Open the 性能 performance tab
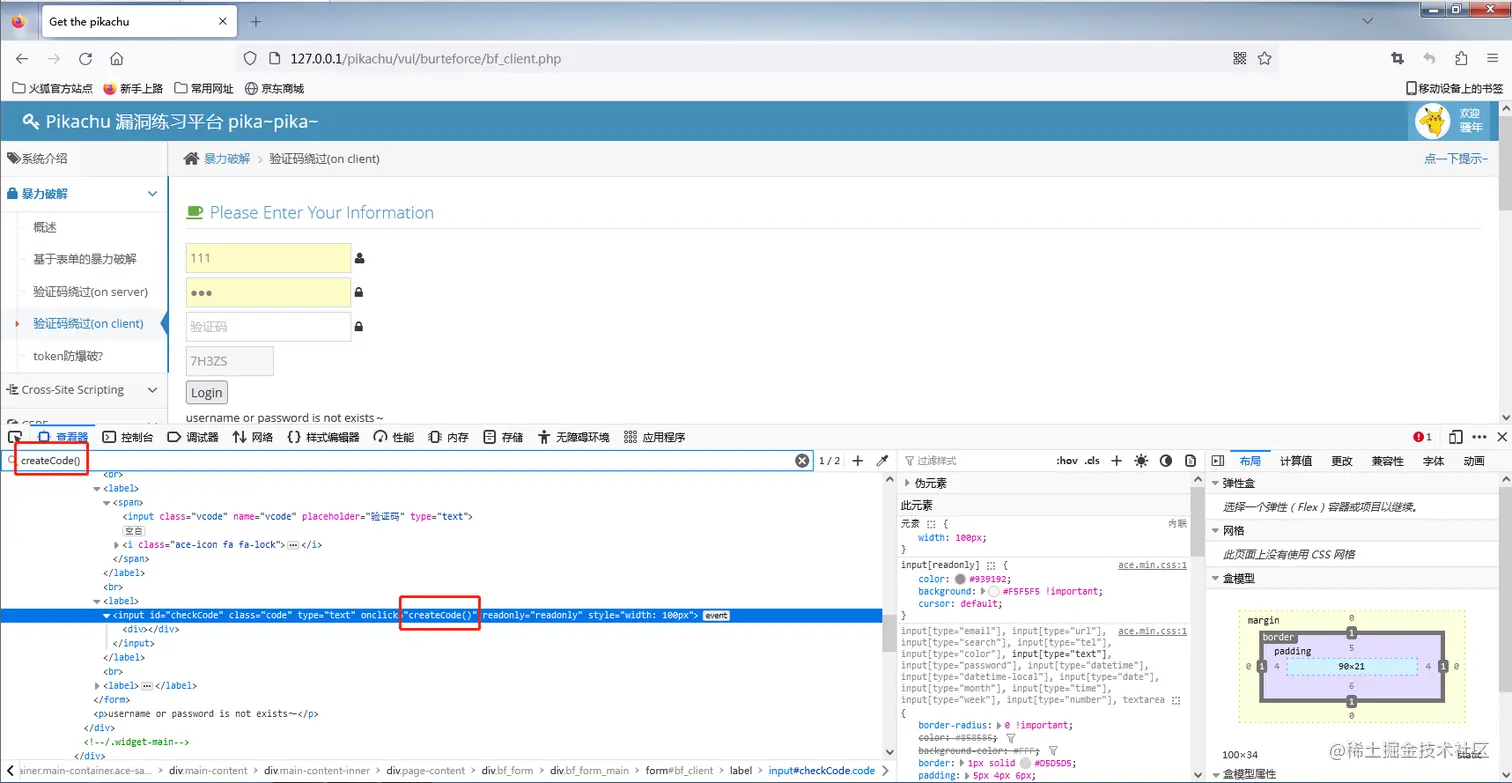This screenshot has height=783, width=1512. coord(394,437)
